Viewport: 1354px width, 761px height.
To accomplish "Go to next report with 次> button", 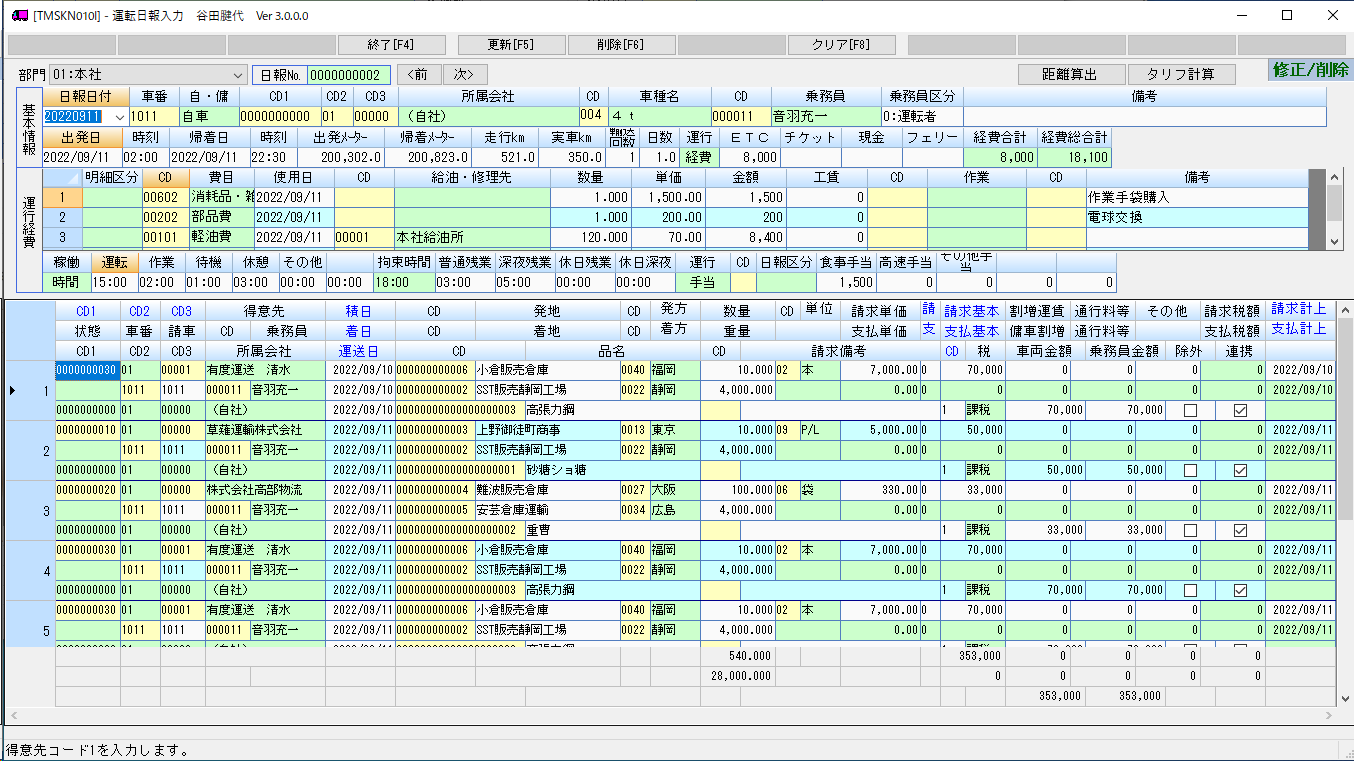I will point(465,75).
